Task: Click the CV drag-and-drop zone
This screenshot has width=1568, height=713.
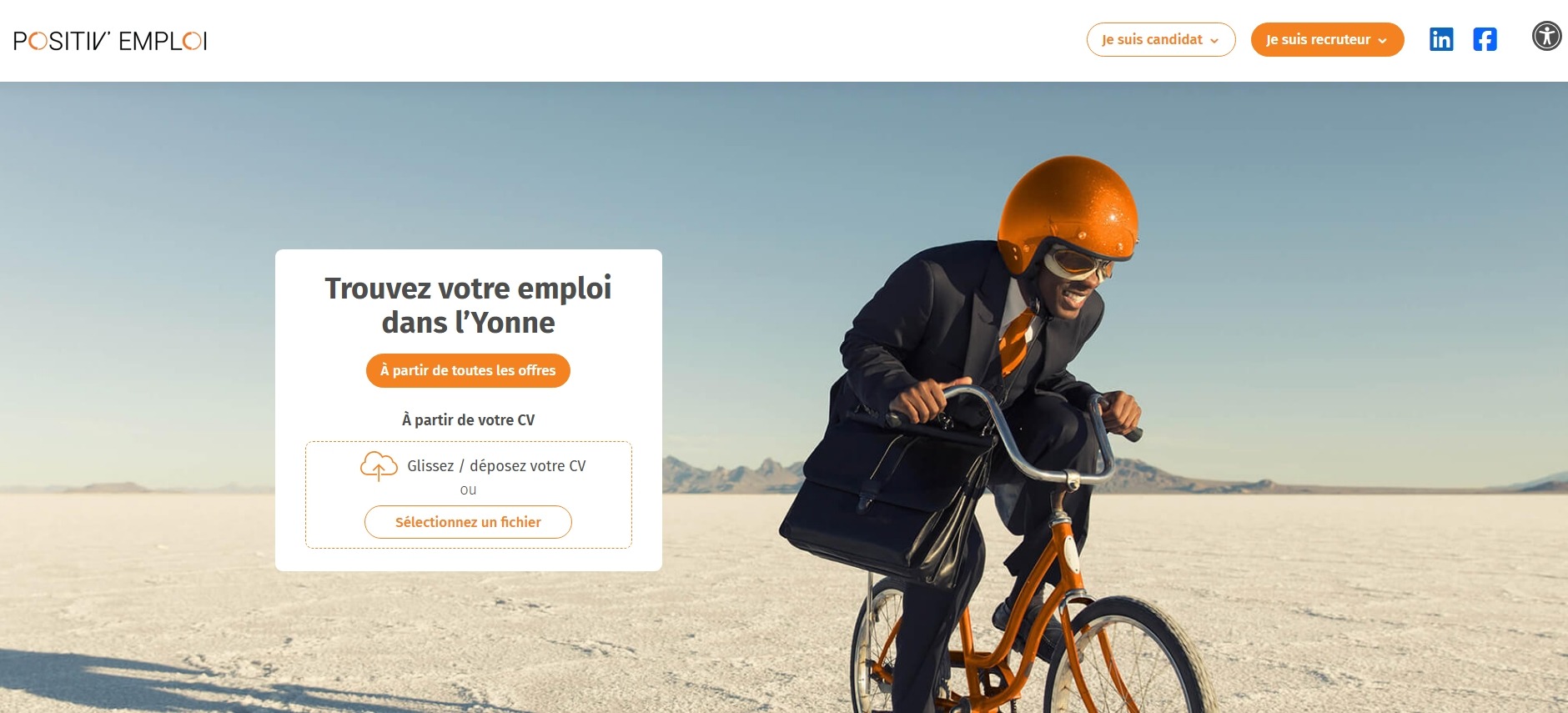Action: (469, 495)
